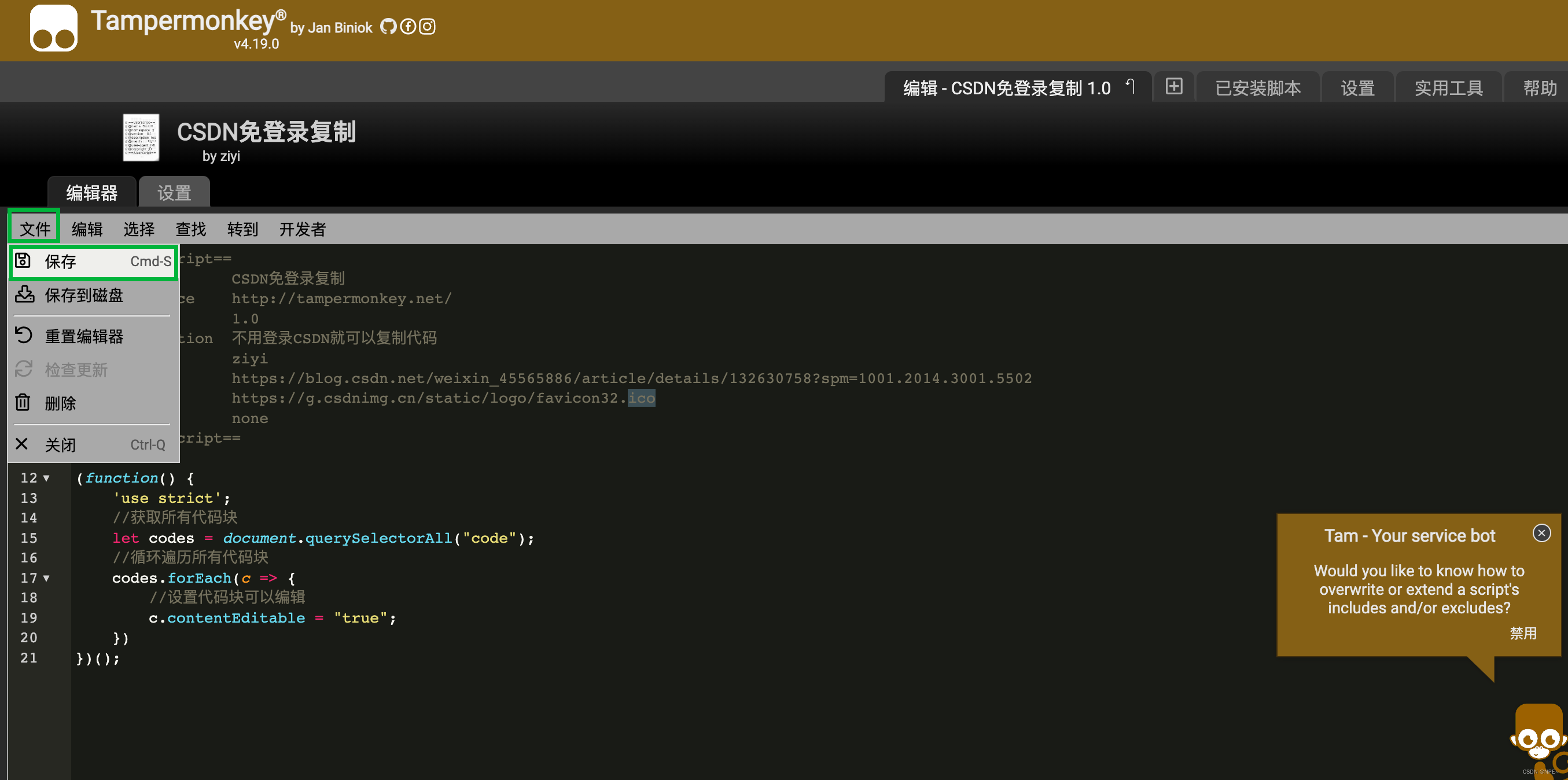Click the reset editor arrow icon
This screenshot has width=1568, height=780.
(x=23, y=336)
